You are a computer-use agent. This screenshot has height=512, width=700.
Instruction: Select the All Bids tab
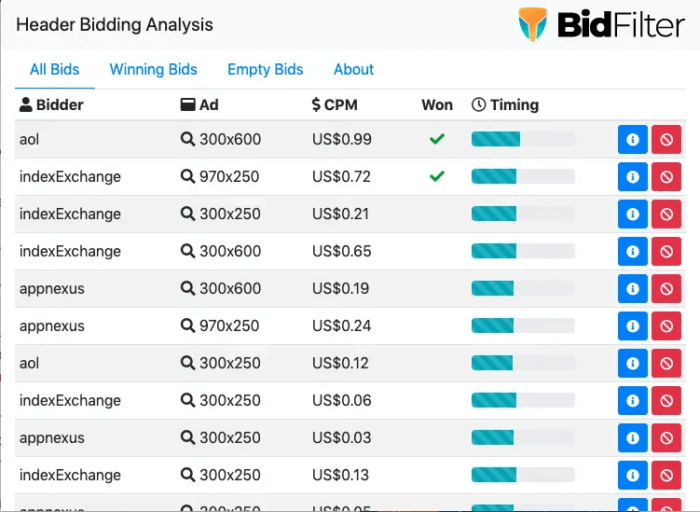pos(54,70)
